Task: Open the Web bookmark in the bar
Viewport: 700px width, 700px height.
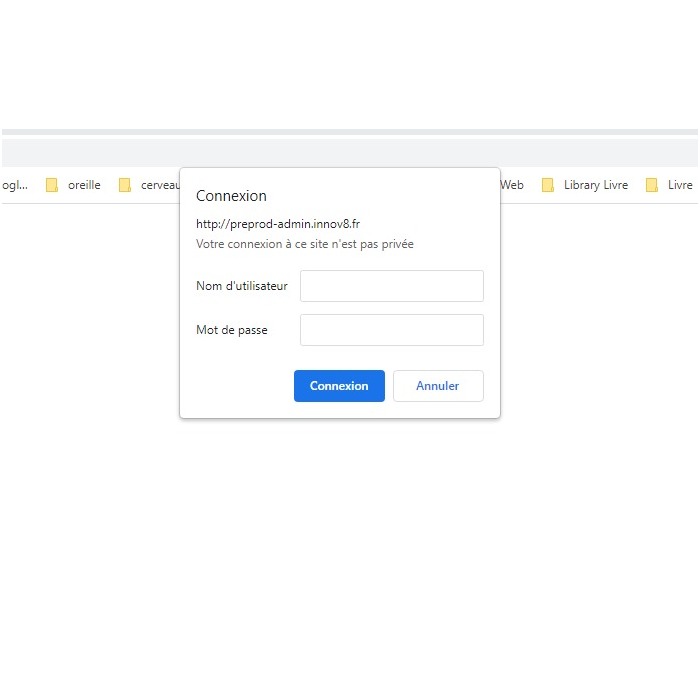Action: [x=512, y=185]
